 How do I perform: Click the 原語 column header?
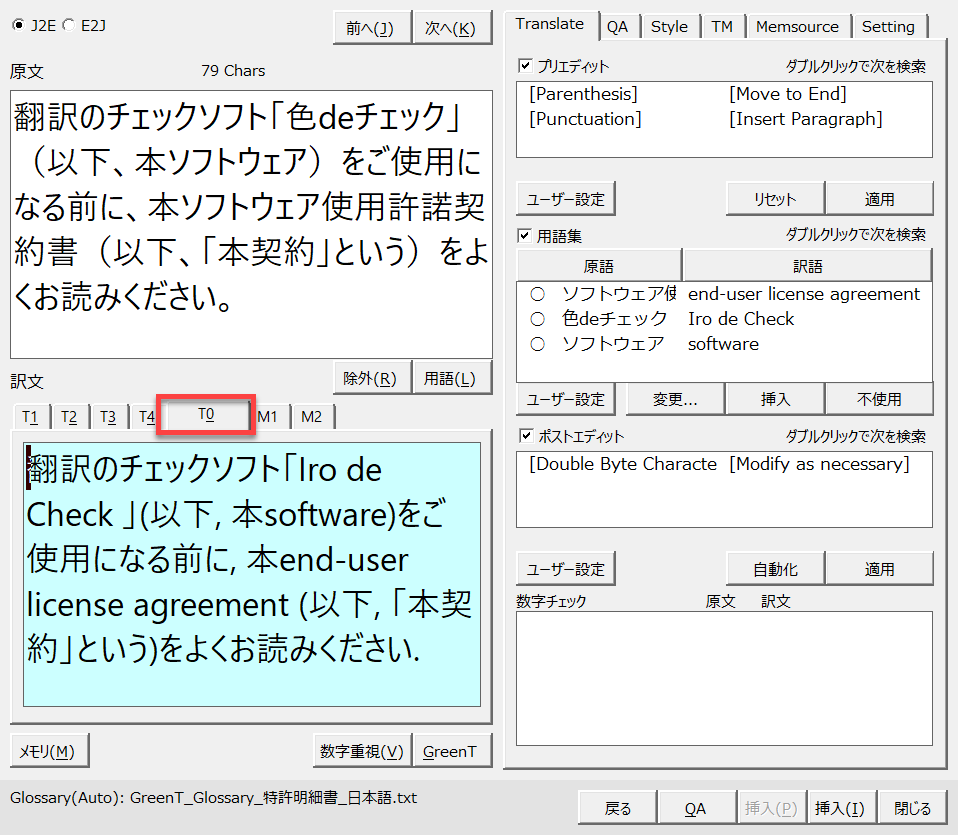coord(599,266)
